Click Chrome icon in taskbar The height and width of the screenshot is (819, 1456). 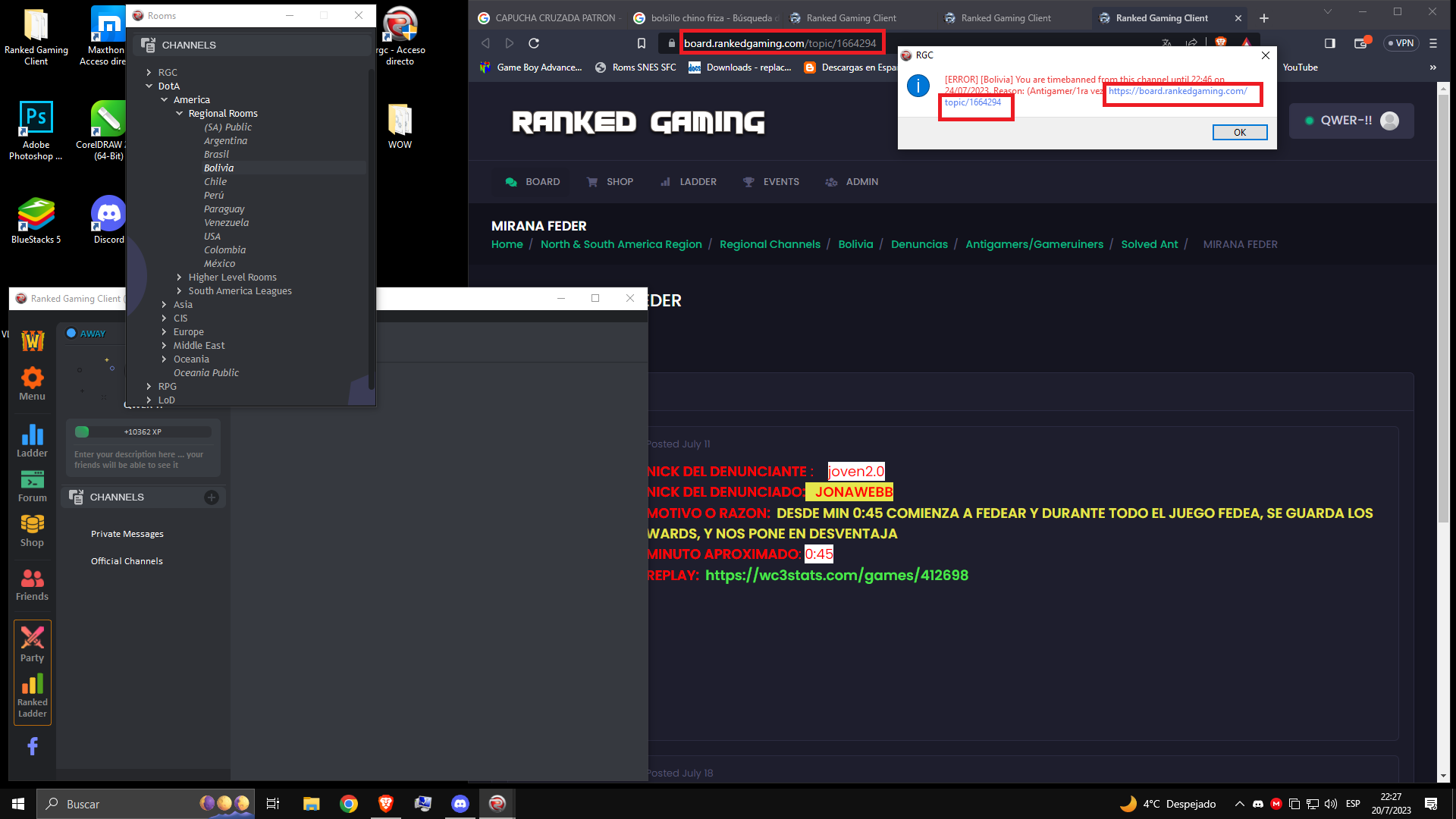349,804
